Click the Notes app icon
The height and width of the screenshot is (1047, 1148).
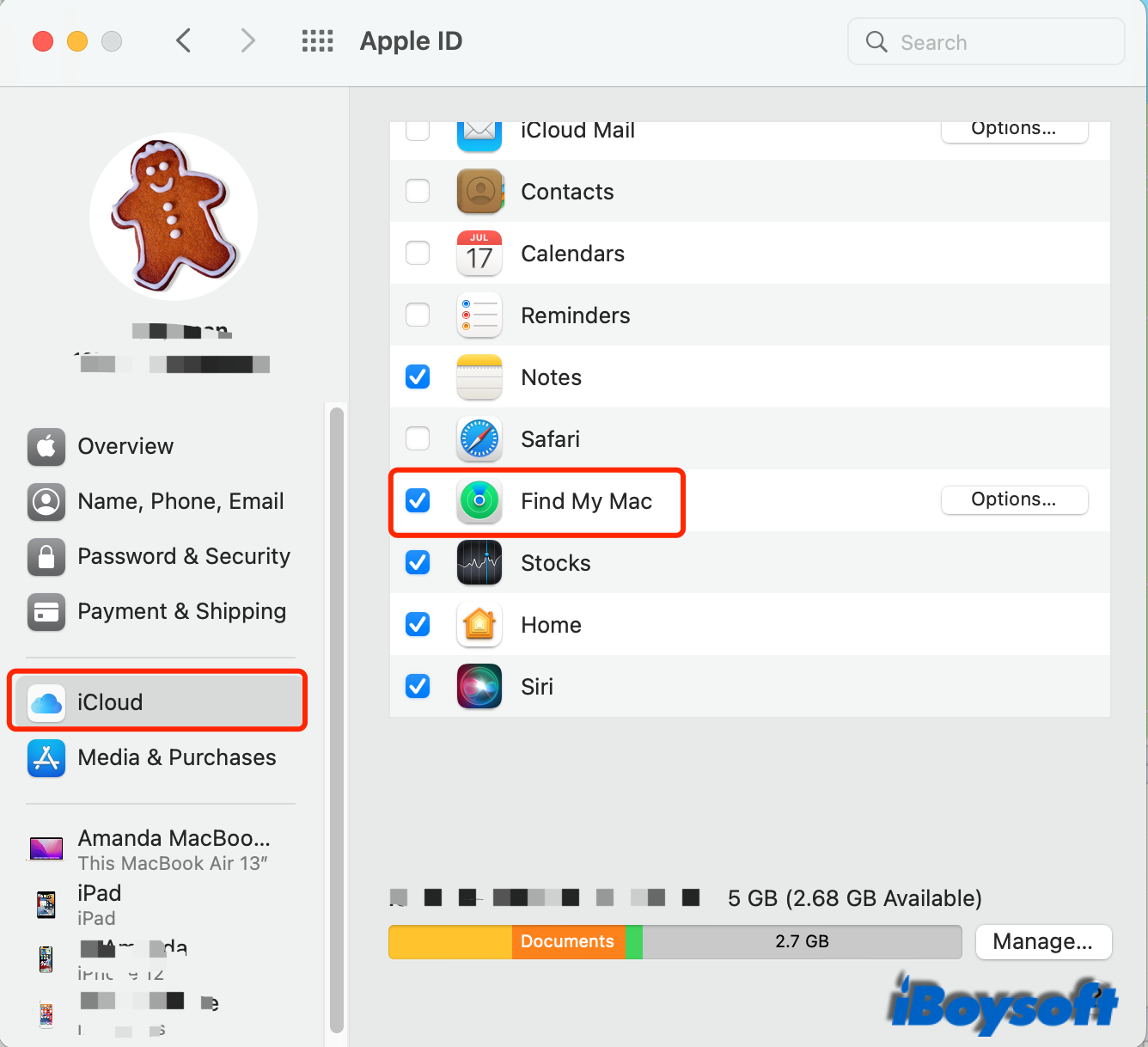click(479, 377)
